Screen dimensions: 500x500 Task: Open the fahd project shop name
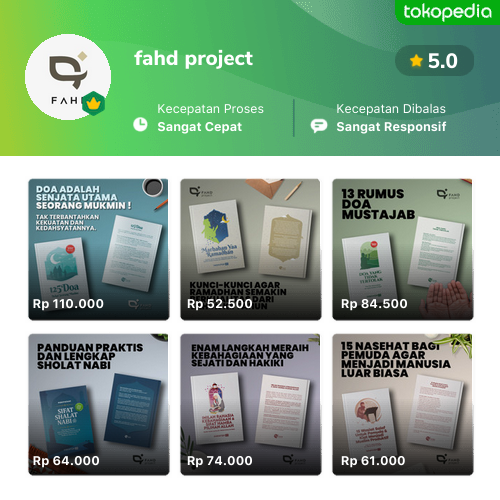[x=193, y=59]
